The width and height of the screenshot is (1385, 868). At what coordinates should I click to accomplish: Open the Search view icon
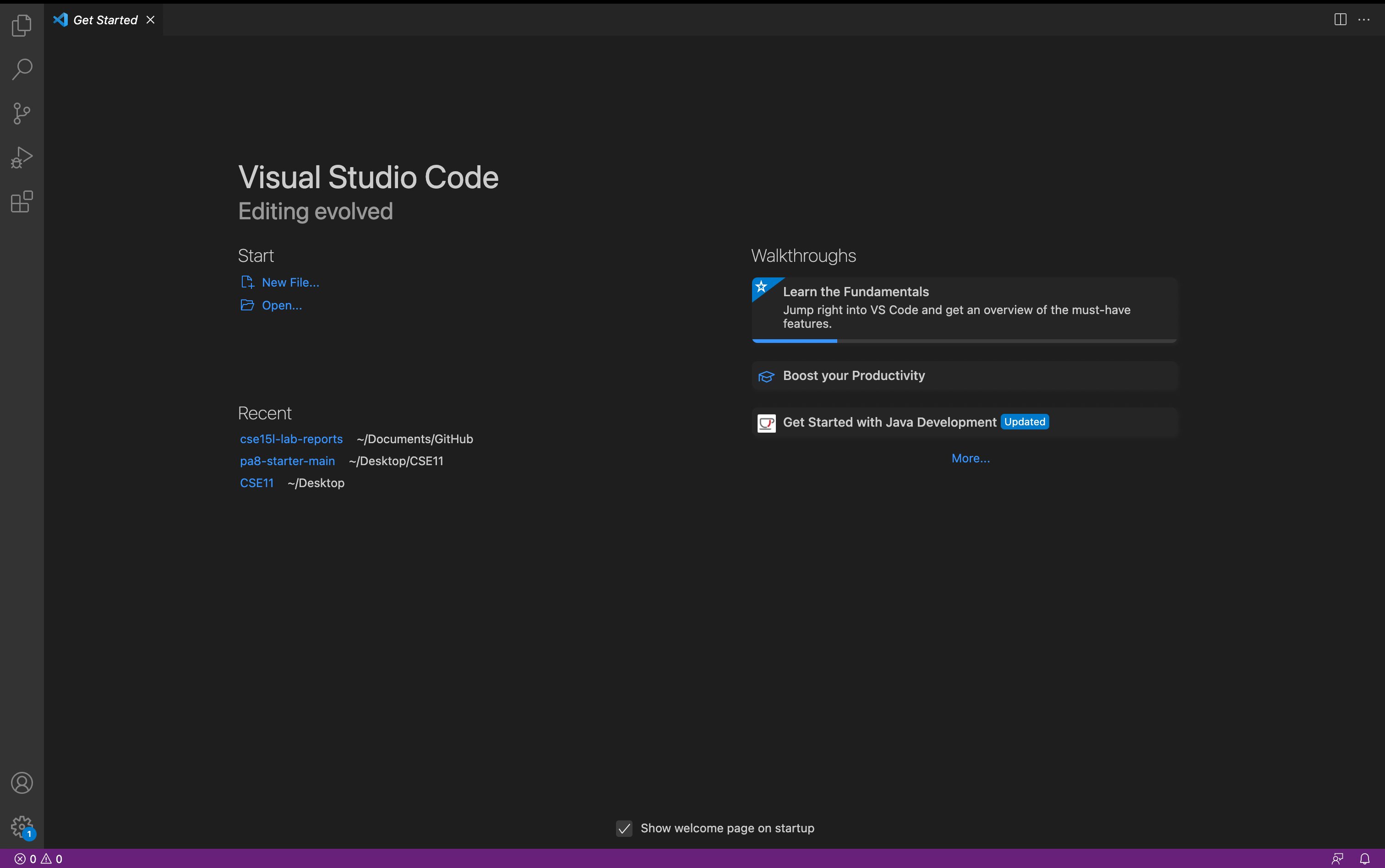(22, 69)
